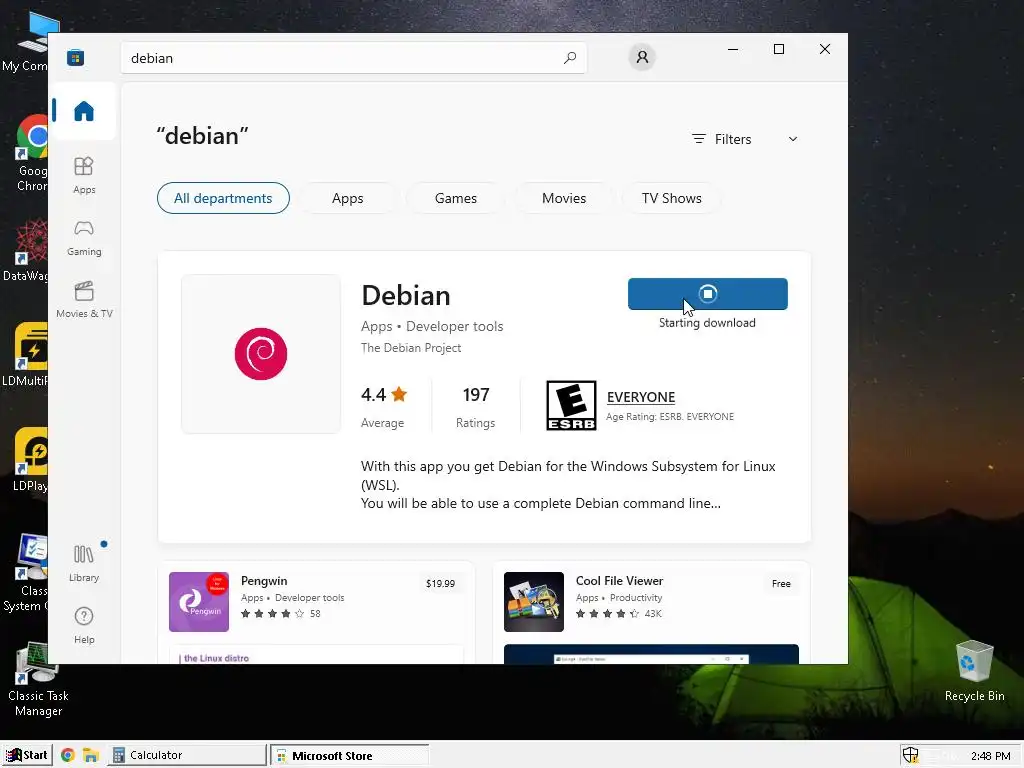Select the Games filter tab
This screenshot has width=1024, height=768.
pos(456,198)
